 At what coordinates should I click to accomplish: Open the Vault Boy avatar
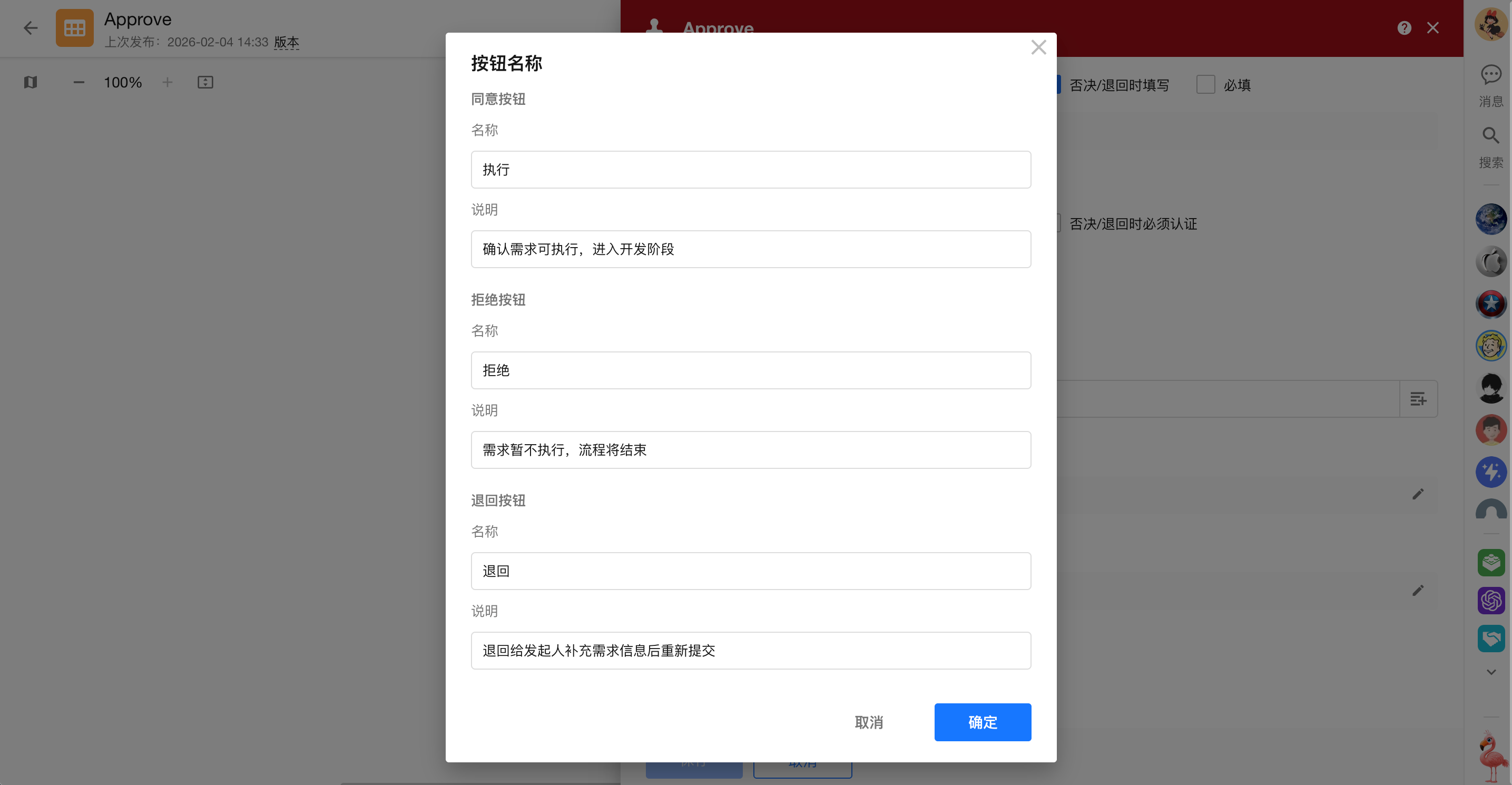[1491, 345]
